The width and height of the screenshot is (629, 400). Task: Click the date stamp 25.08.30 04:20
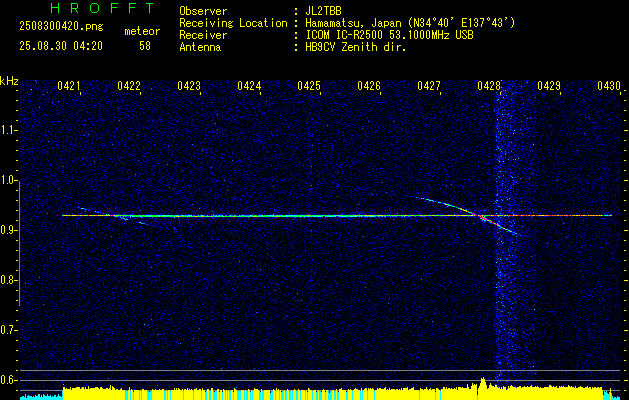tap(61, 46)
